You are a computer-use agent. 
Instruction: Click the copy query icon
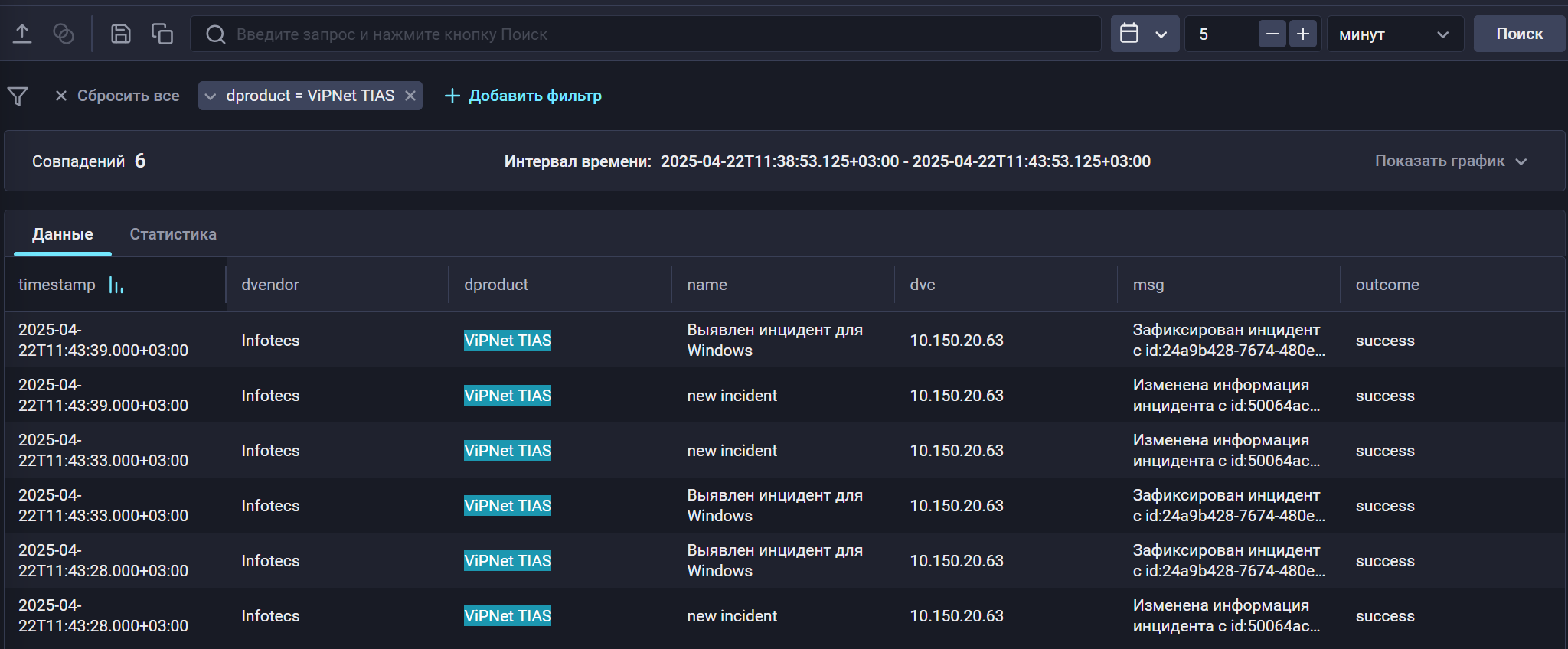click(162, 34)
